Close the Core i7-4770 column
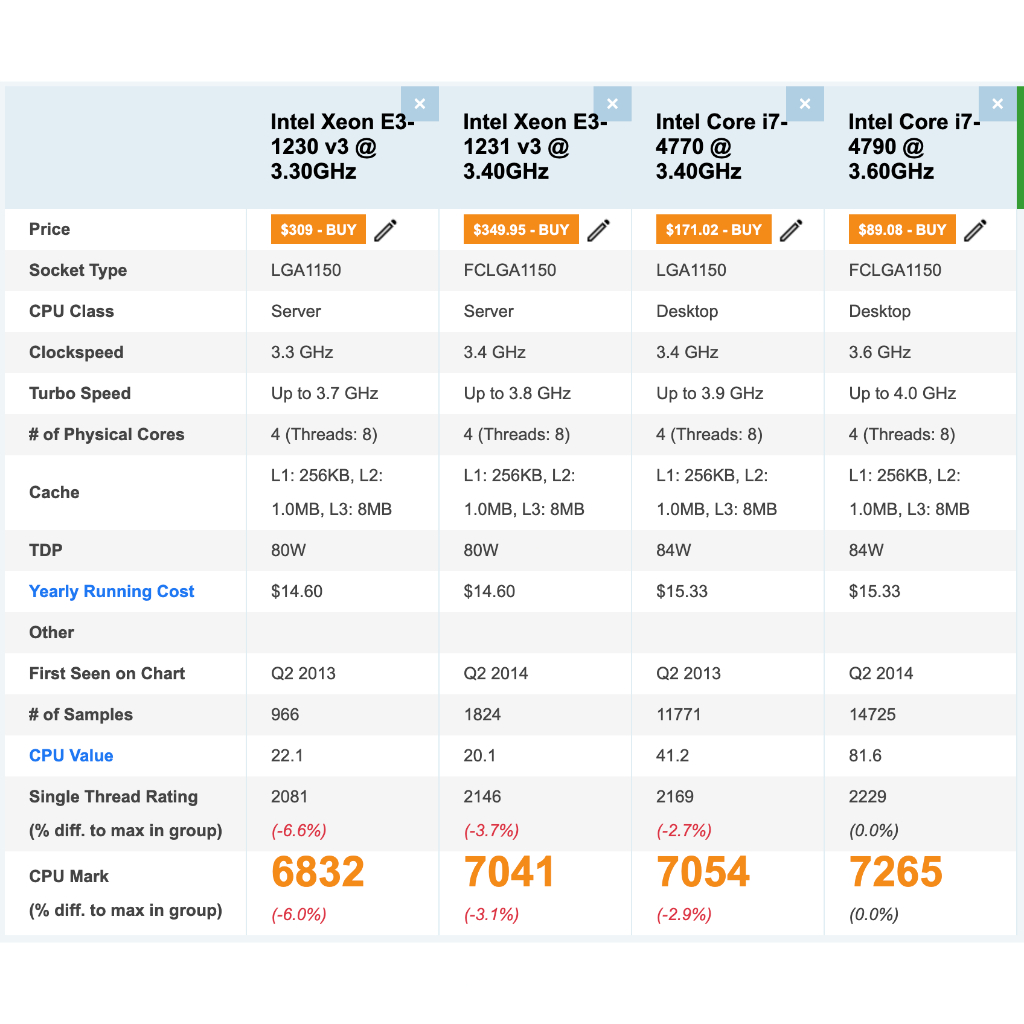The height and width of the screenshot is (1024, 1024). pos(805,104)
